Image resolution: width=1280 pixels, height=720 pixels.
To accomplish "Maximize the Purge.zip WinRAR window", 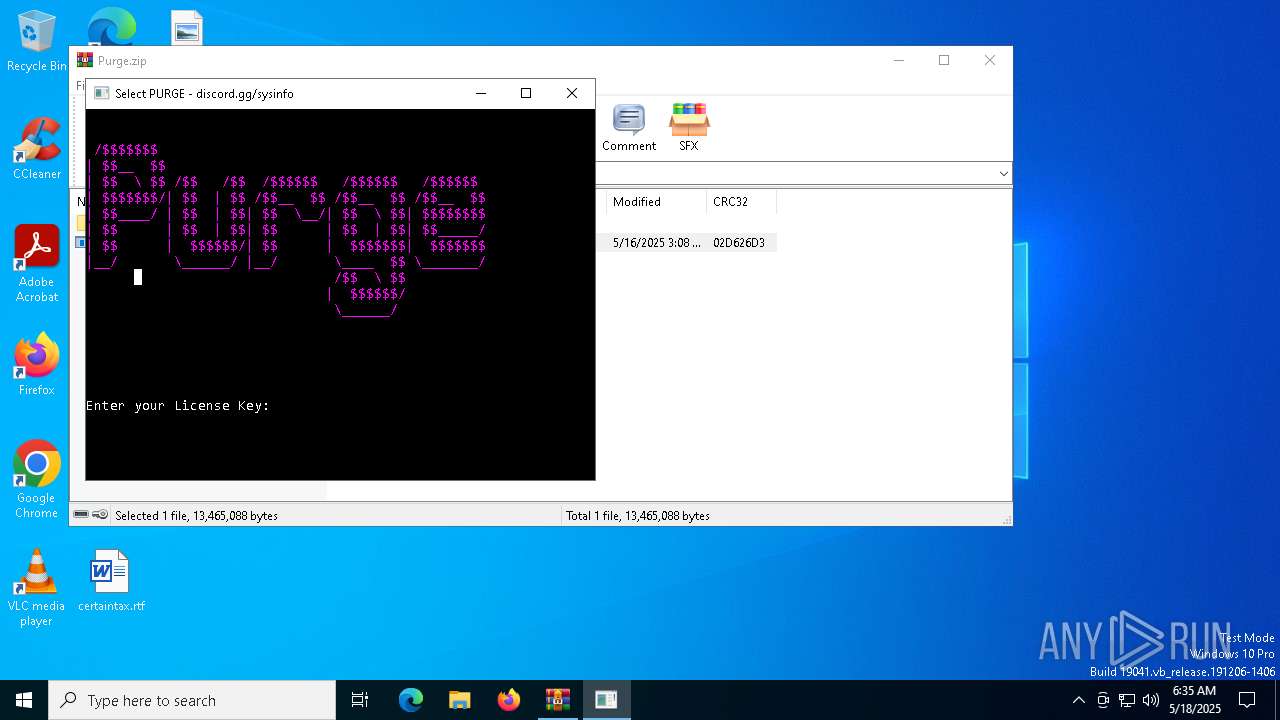I will [x=943, y=60].
